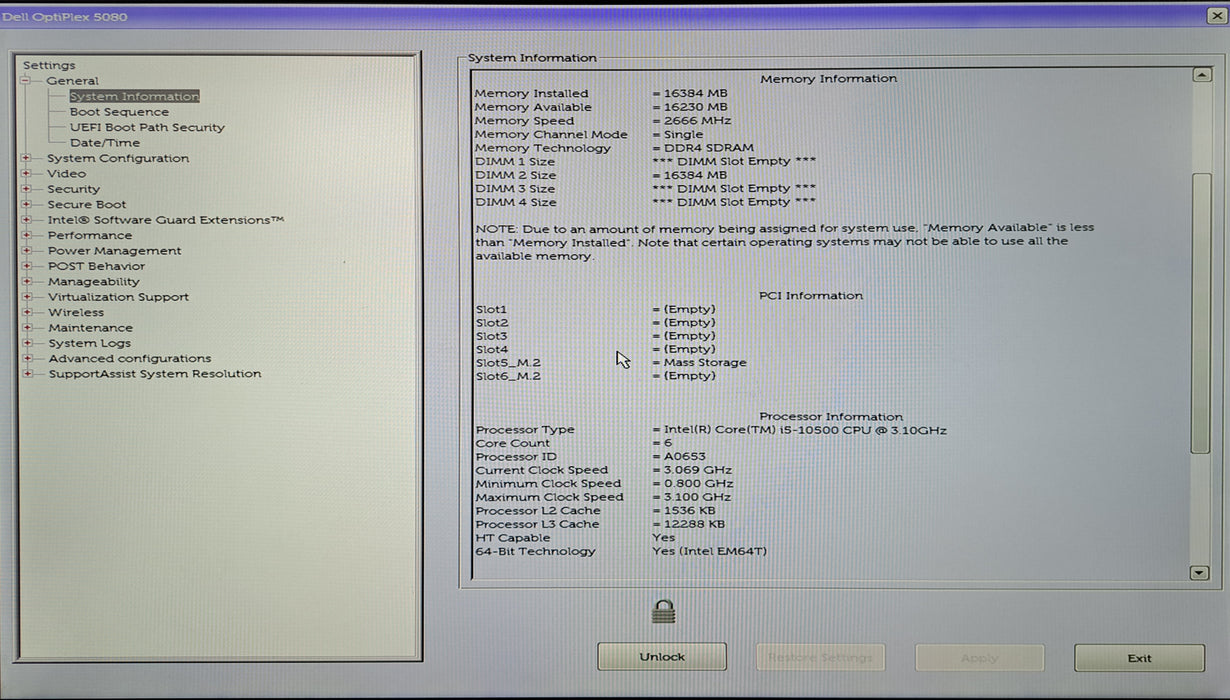This screenshot has height=700, width=1230.
Task: Click the Processor L3 Cache 12288 KB
Action: [x=689, y=524]
